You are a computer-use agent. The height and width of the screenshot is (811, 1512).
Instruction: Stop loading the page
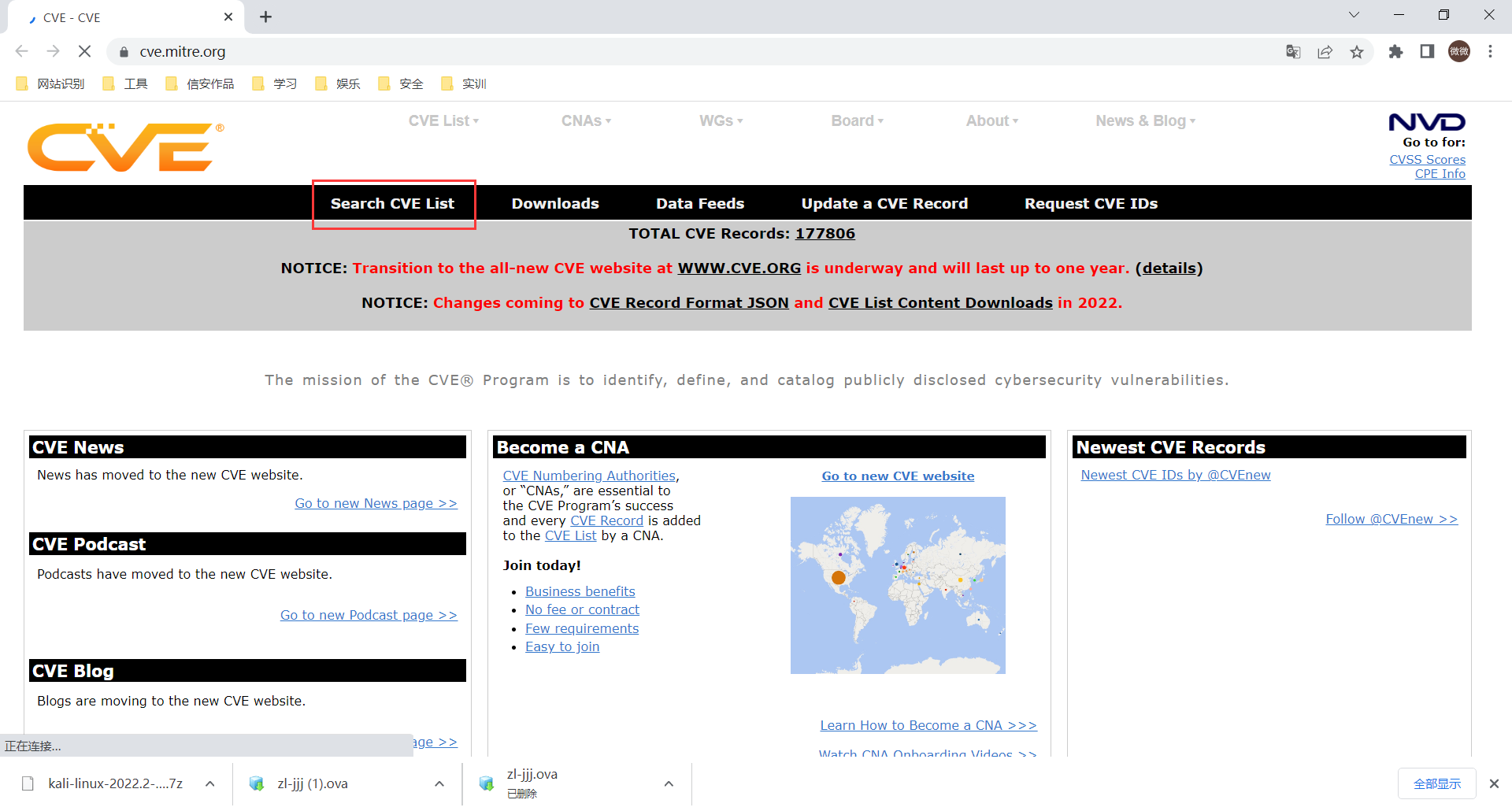pos(85,51)
